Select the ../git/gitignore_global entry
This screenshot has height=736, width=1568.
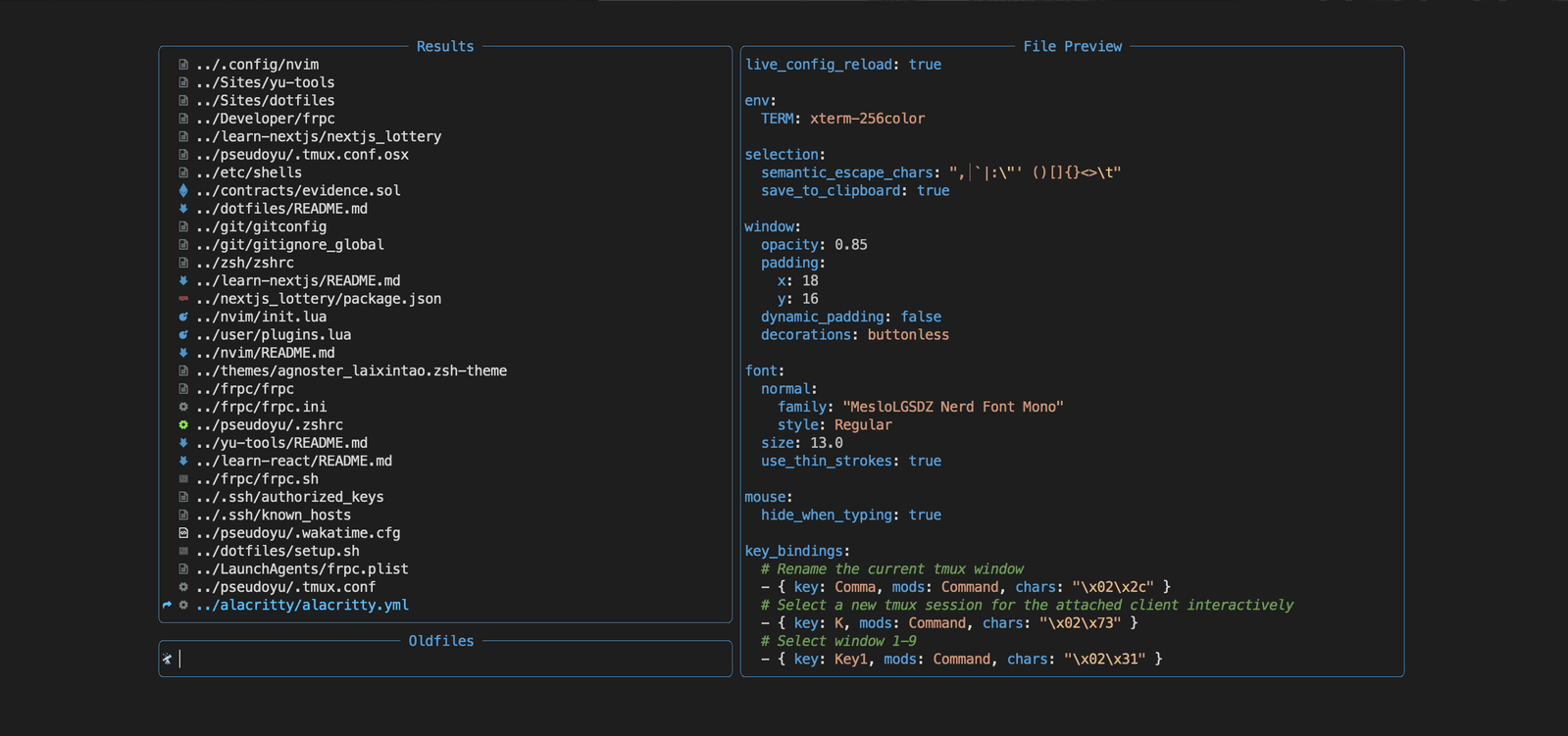click(289, 245)
